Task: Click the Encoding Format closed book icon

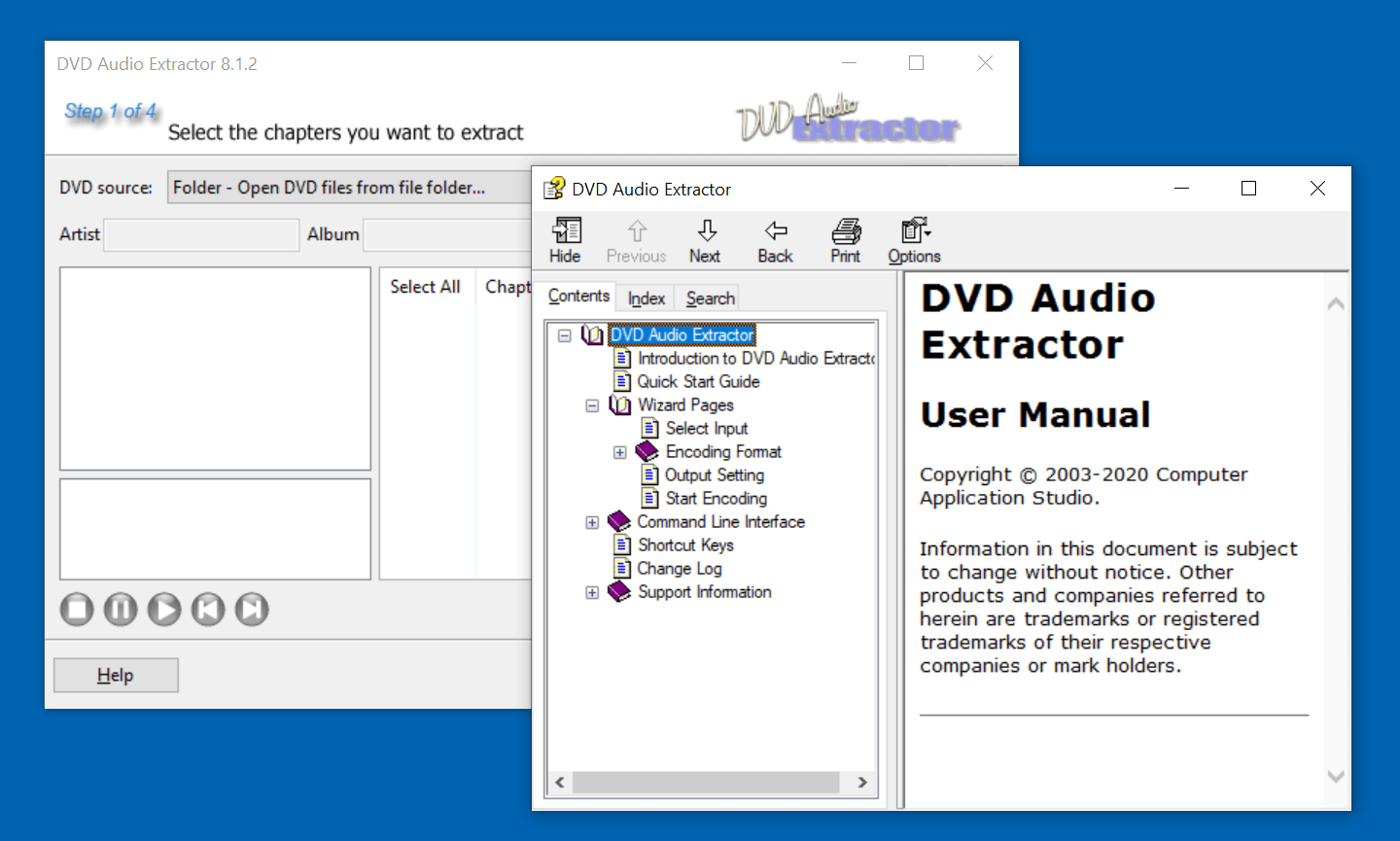Action: coord(647,451)
